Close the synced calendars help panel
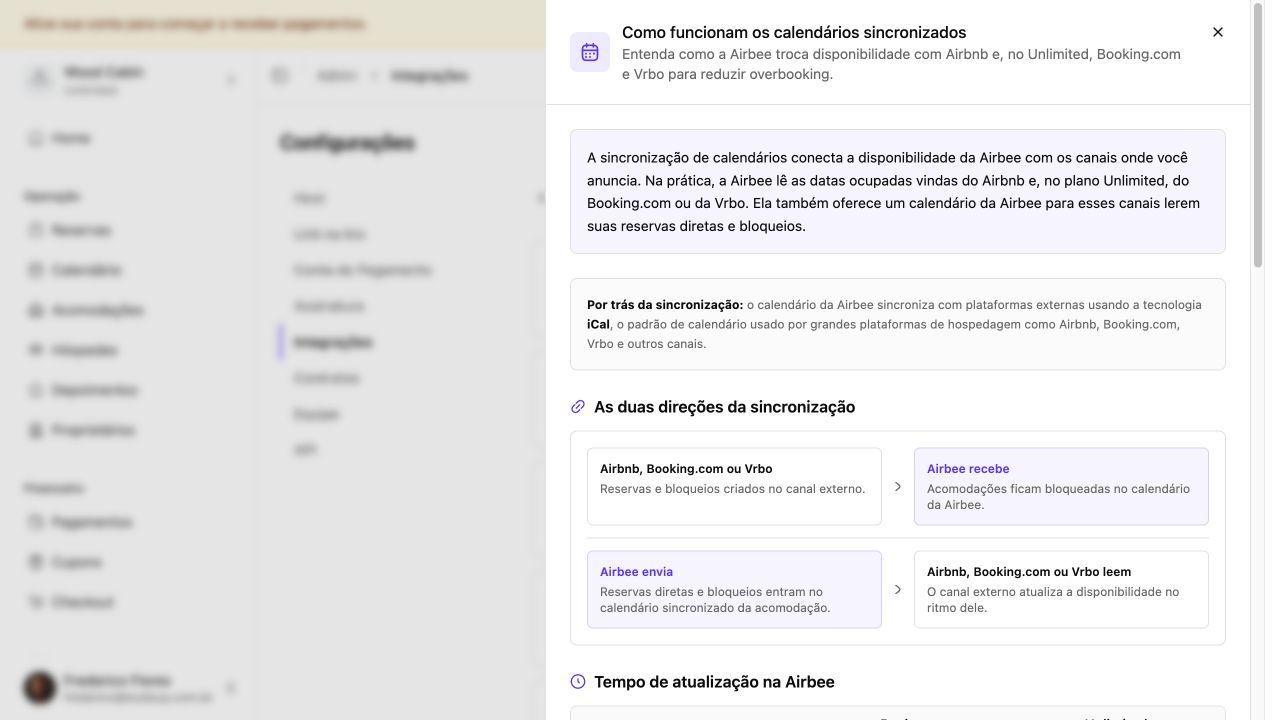Image resolution: width=1280 pixels, height=720 pixels. pyautogui.click(x=1217, y=32)
